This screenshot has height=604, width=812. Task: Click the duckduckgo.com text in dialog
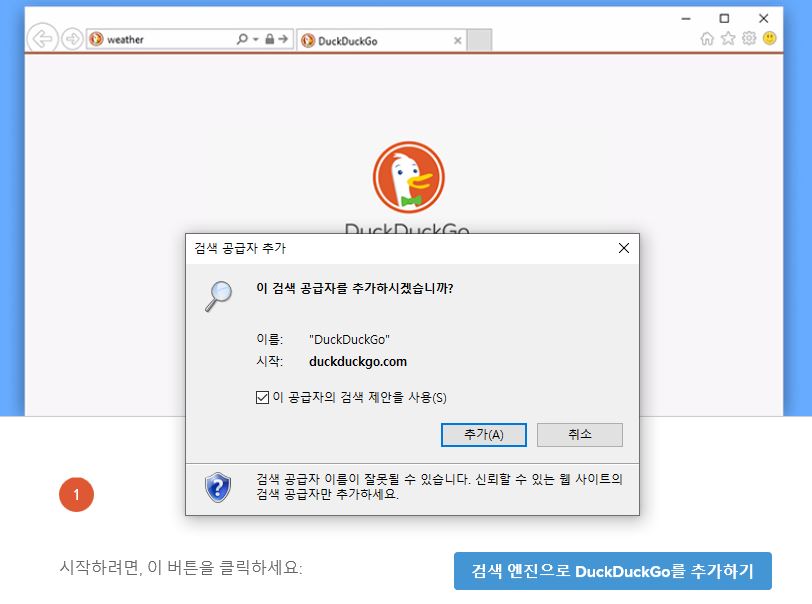[358, 362]
